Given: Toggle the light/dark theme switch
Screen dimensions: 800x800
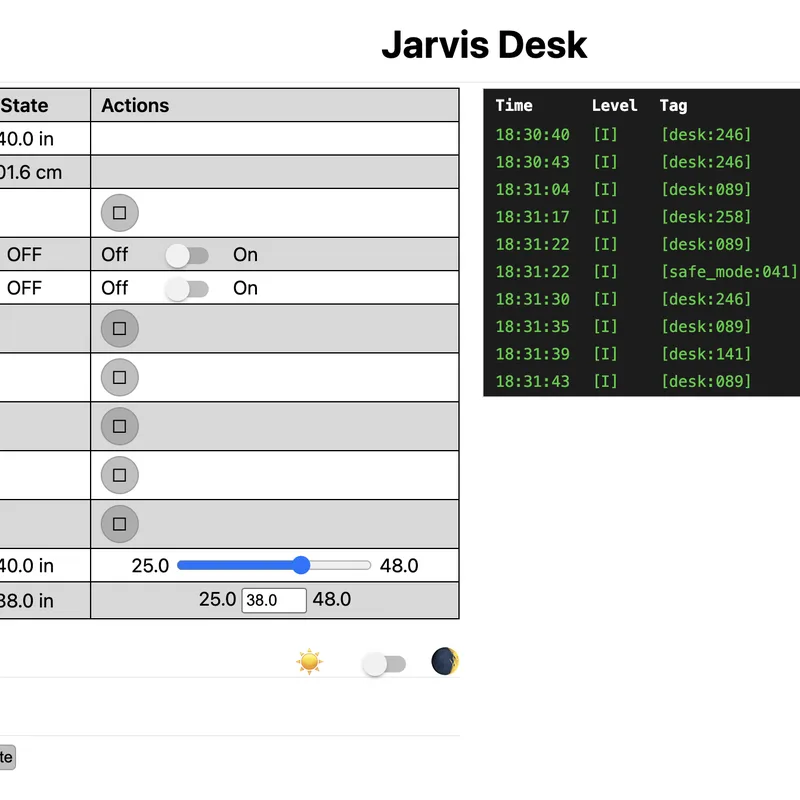Looking at the screenshot, I should [x=384, y=664].
